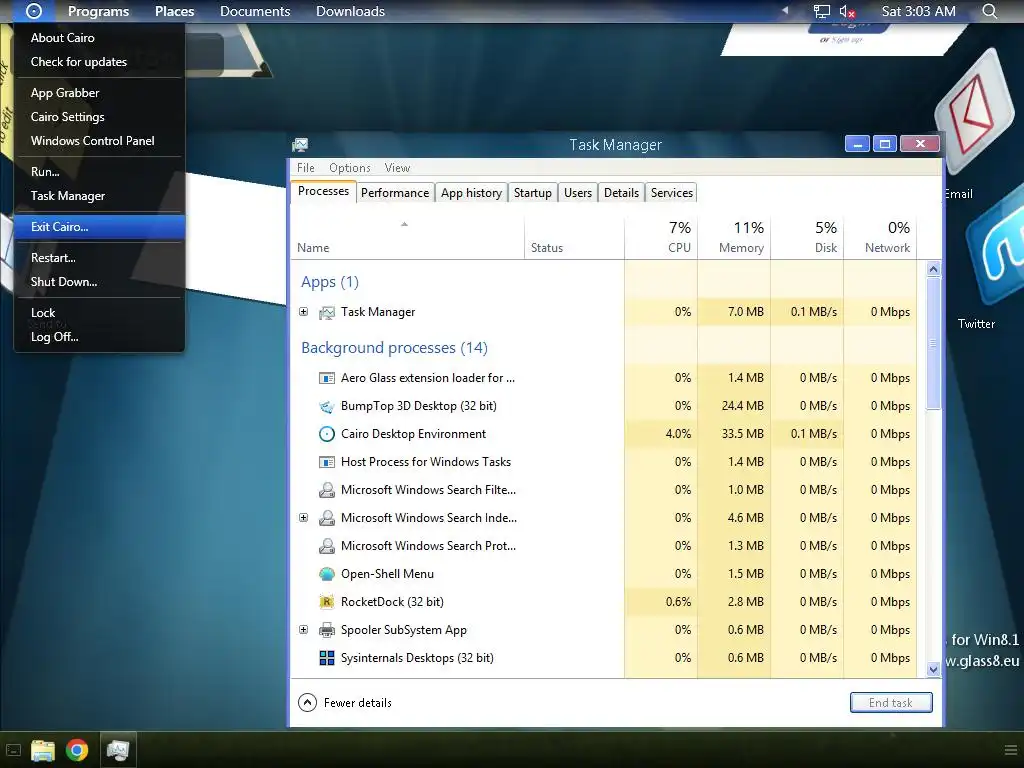Switch to the Details tab
1024x768 pixels.
(x=621, y=193)
